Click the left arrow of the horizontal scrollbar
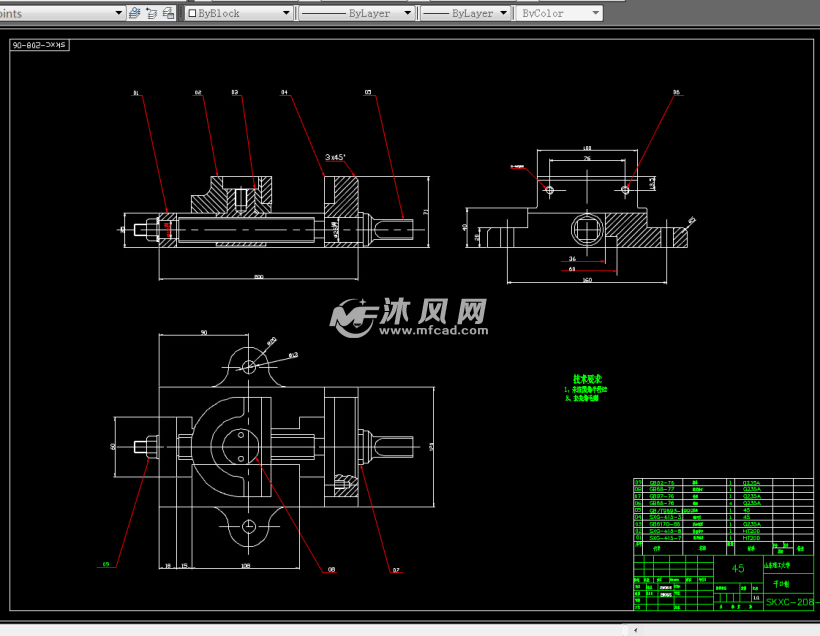 [x=636, y=629]
